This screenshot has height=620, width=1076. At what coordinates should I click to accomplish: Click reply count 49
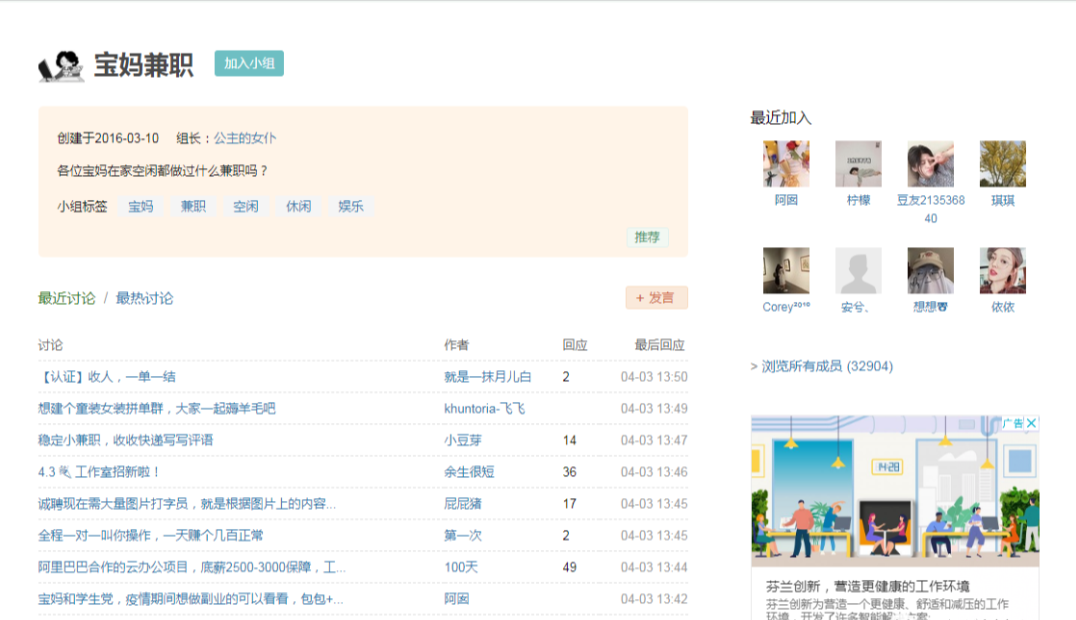coord(570,567)
